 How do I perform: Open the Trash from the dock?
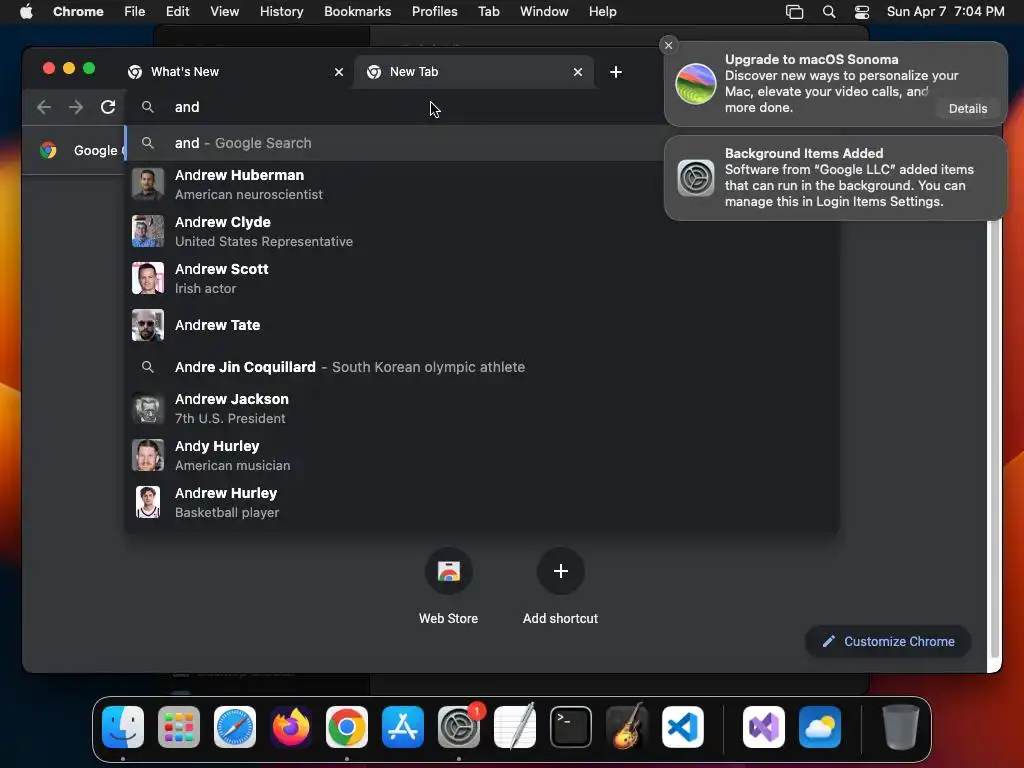[x=901, y=727]
